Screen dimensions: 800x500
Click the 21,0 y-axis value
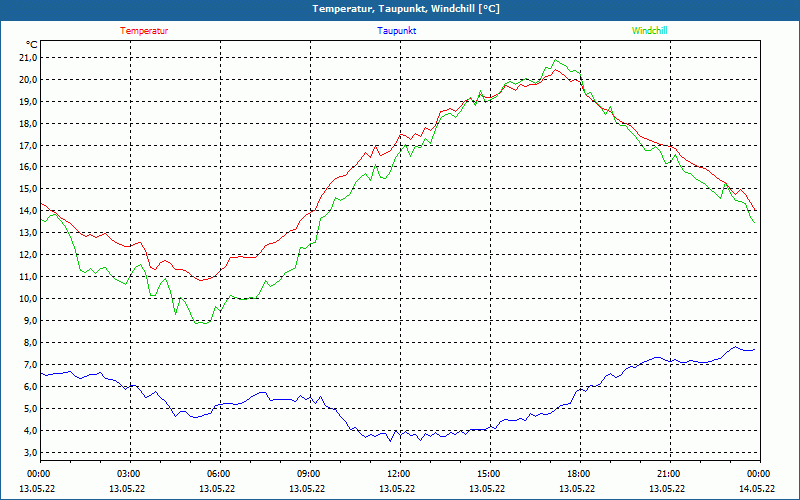pyautogui.click(x=29, y=58)
